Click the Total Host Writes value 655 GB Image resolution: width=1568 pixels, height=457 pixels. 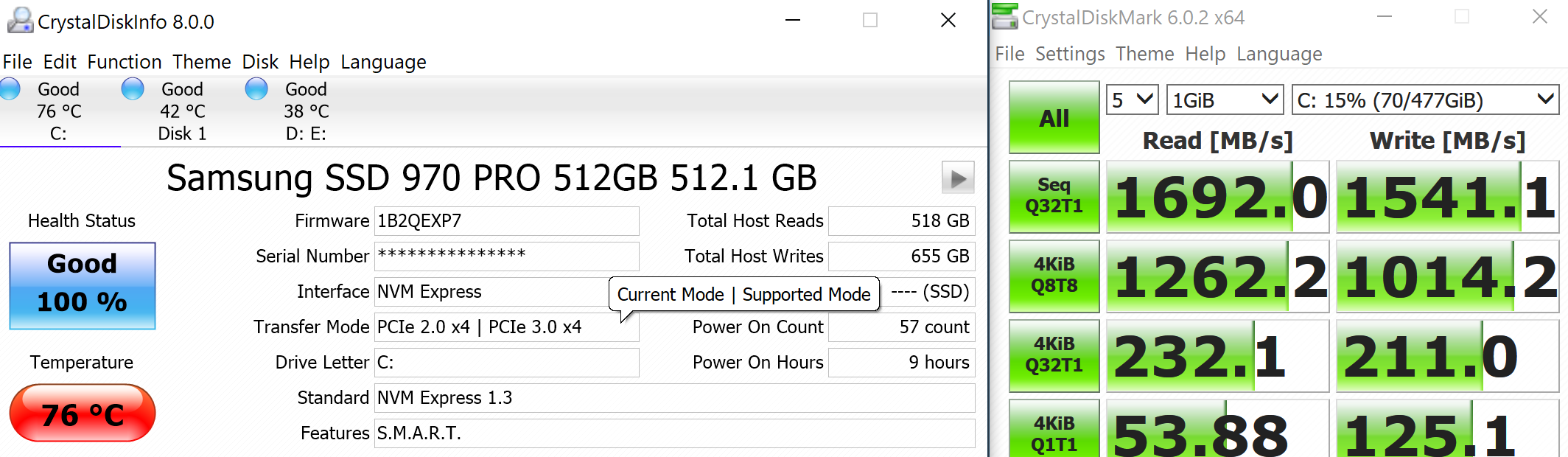[x=902, y=257]
